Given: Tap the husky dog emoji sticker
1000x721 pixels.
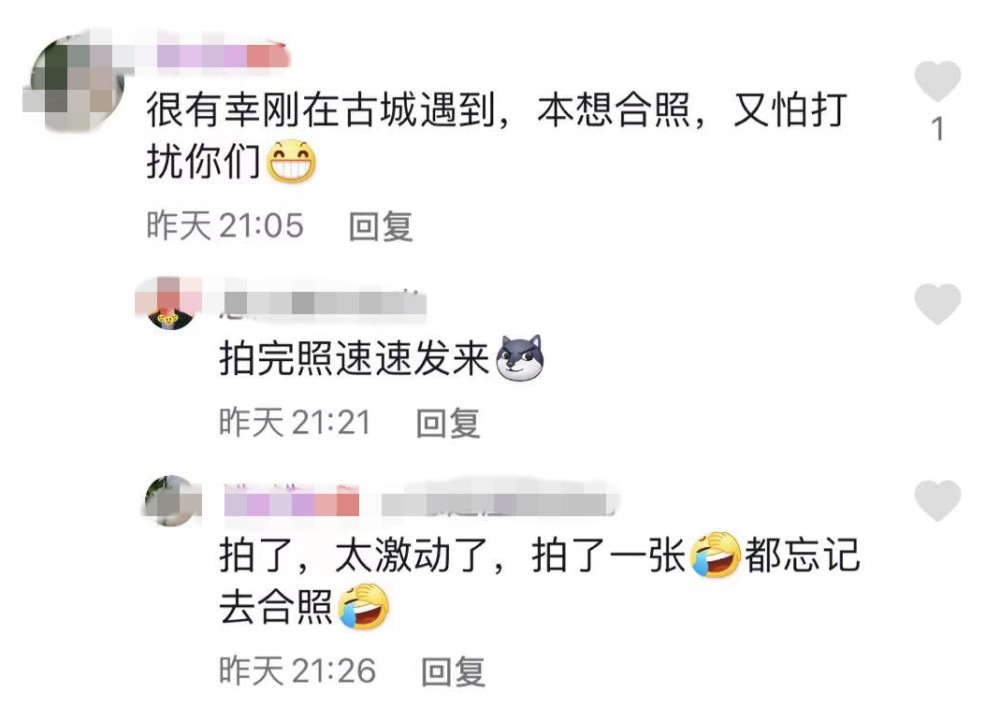Looking at the screenshot, I should (520, 358).
